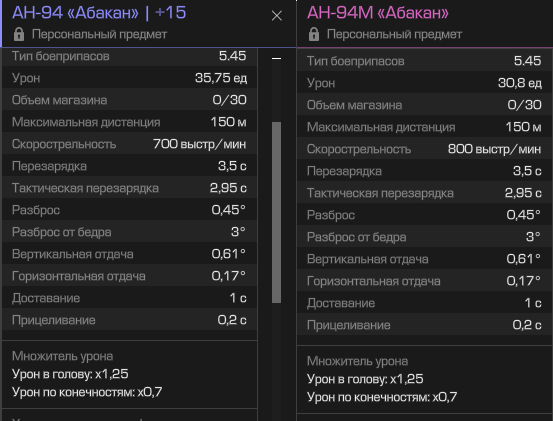
Task: Click Урон в голову: x1,25 in right panel
Action: (x=365, y=379)
